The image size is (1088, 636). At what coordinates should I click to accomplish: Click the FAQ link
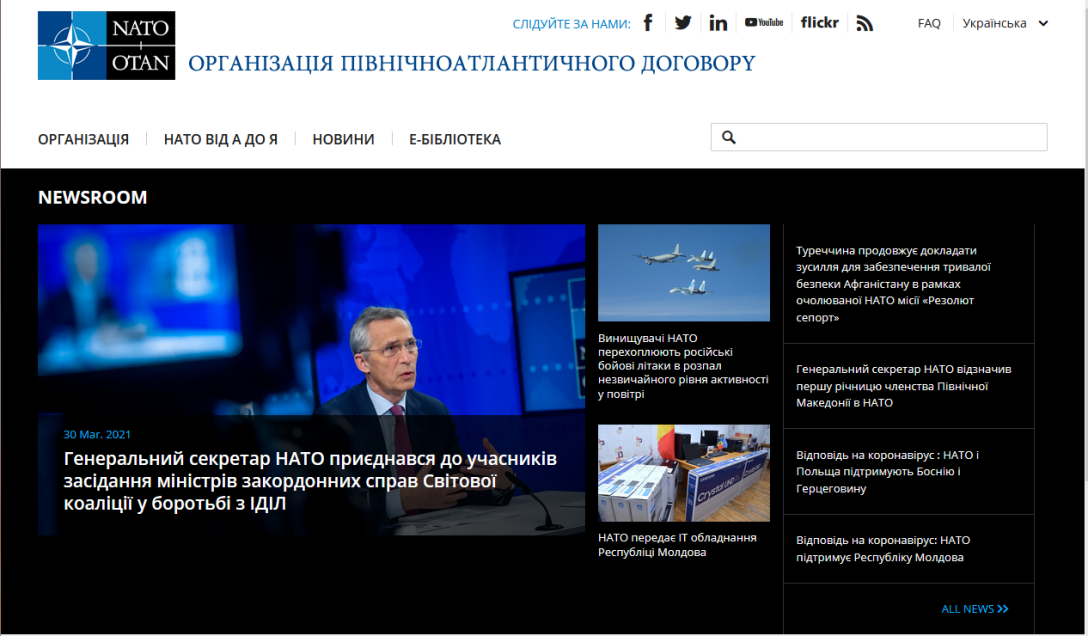(x=929, y=23)
